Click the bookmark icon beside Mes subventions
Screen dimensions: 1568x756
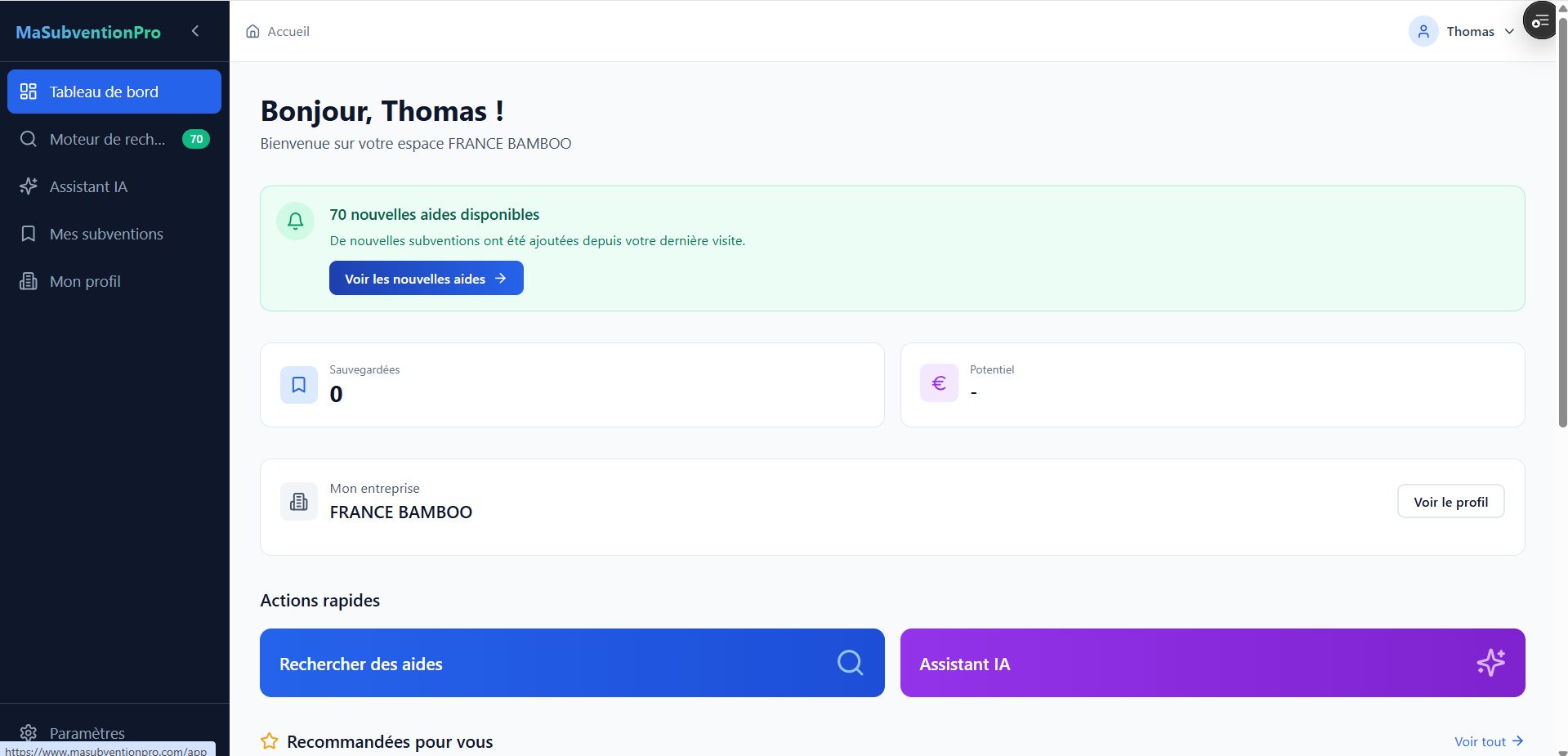pyautogui.click(x=29, y=234)
